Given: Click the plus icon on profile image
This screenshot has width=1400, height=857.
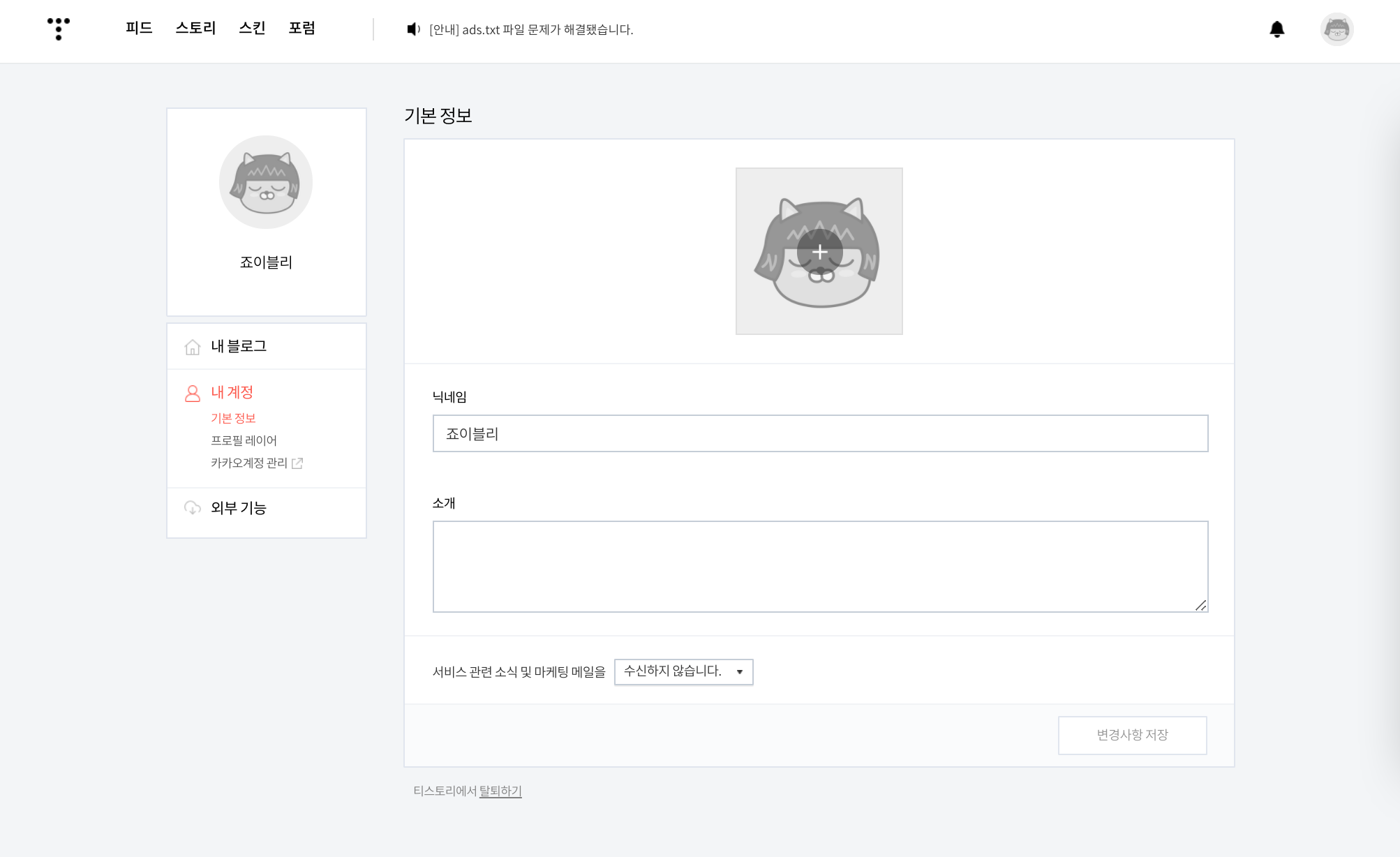Looking at the screenshot, I should pos(819,252).
